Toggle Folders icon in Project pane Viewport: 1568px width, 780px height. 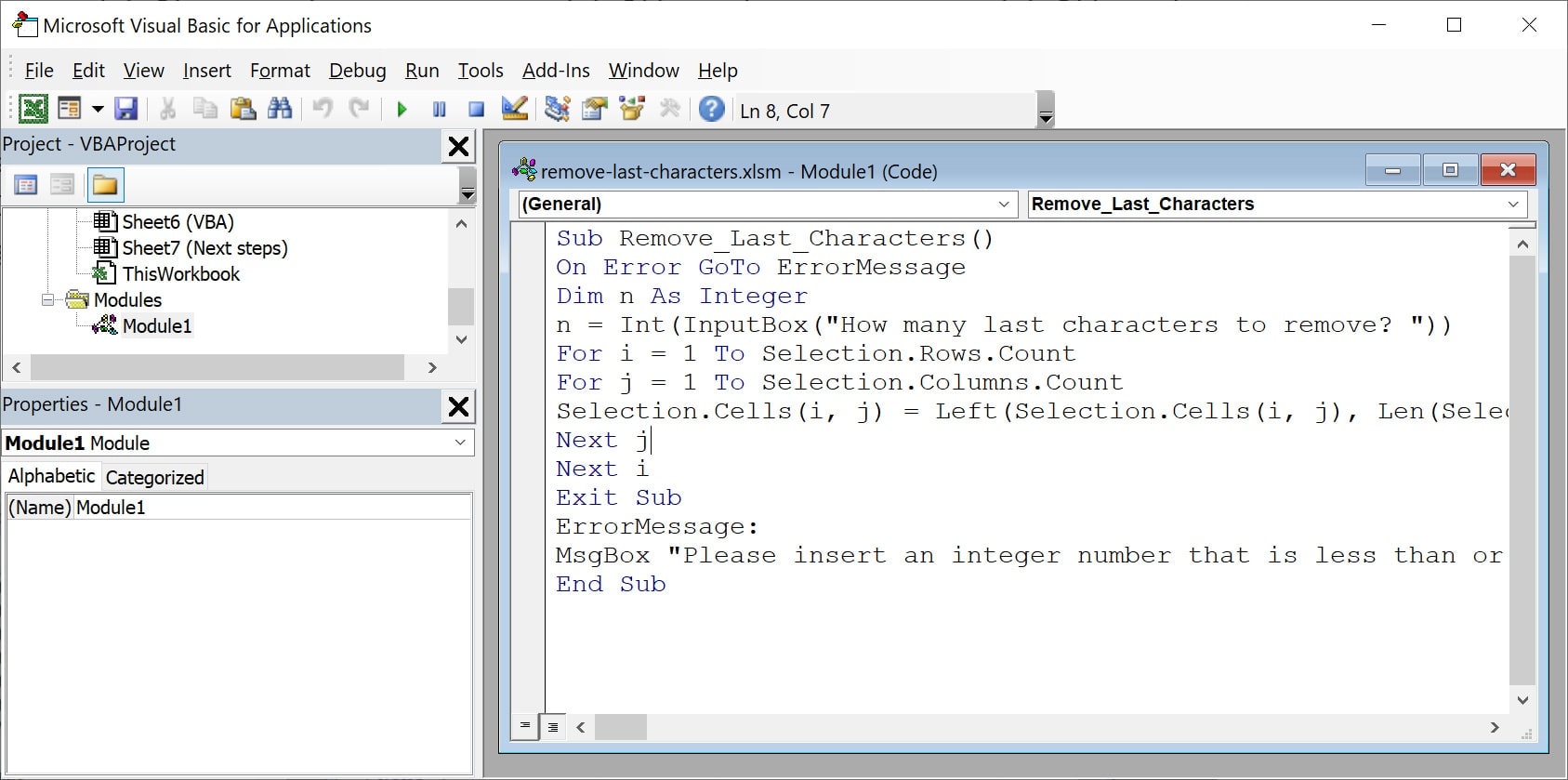[105, 185]
